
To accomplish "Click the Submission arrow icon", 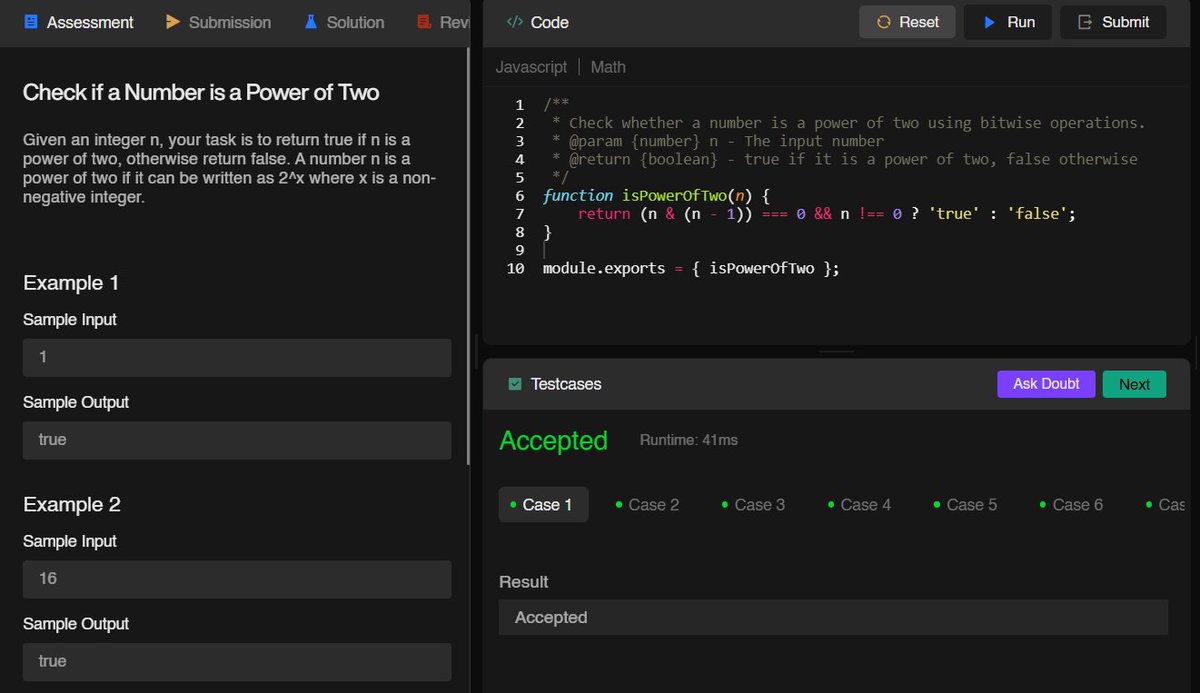I will coord(173,22).
